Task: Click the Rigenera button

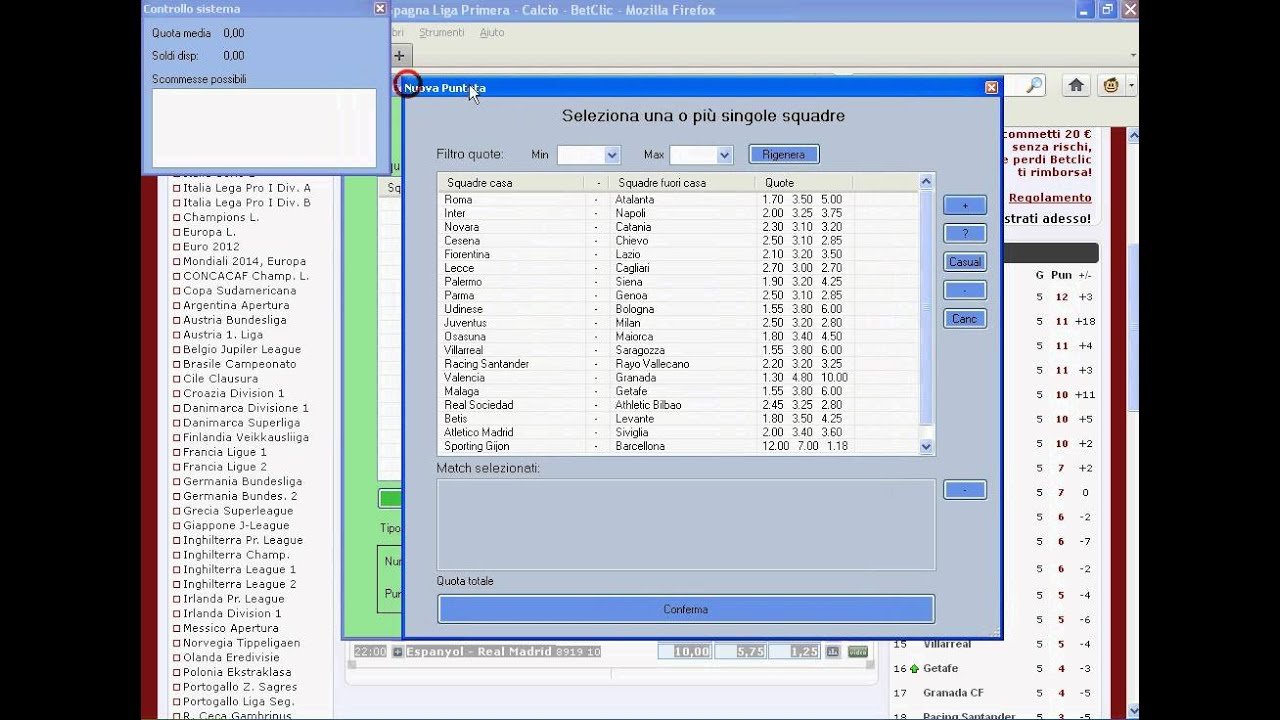Action: coord(784,155)
